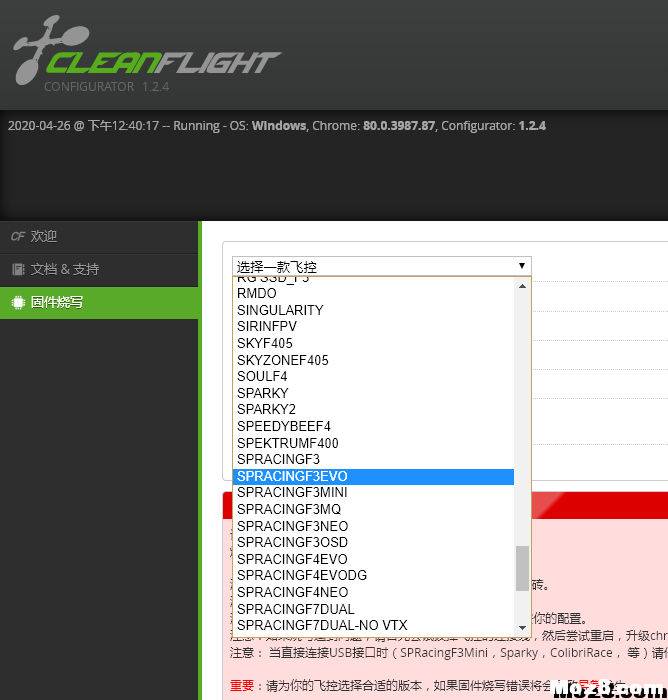This screenshot has width=668, height=700.
Task: Pick SOULF4 from the list
Action: (373, 377)
